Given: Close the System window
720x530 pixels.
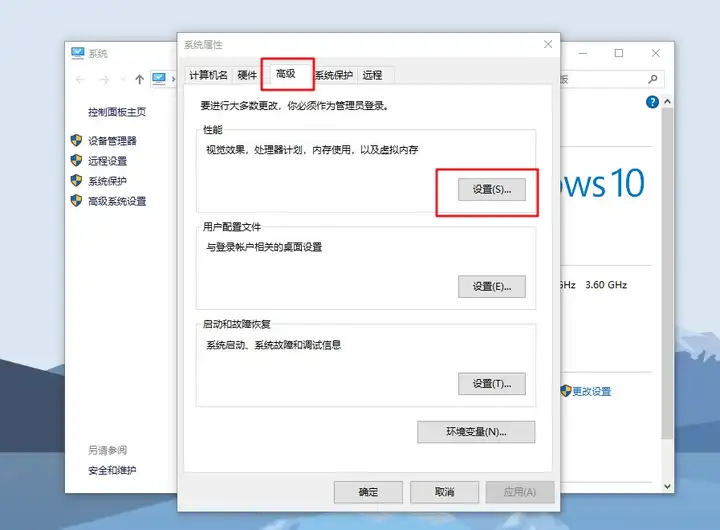Looking at the screenshot, I should 656,53.
